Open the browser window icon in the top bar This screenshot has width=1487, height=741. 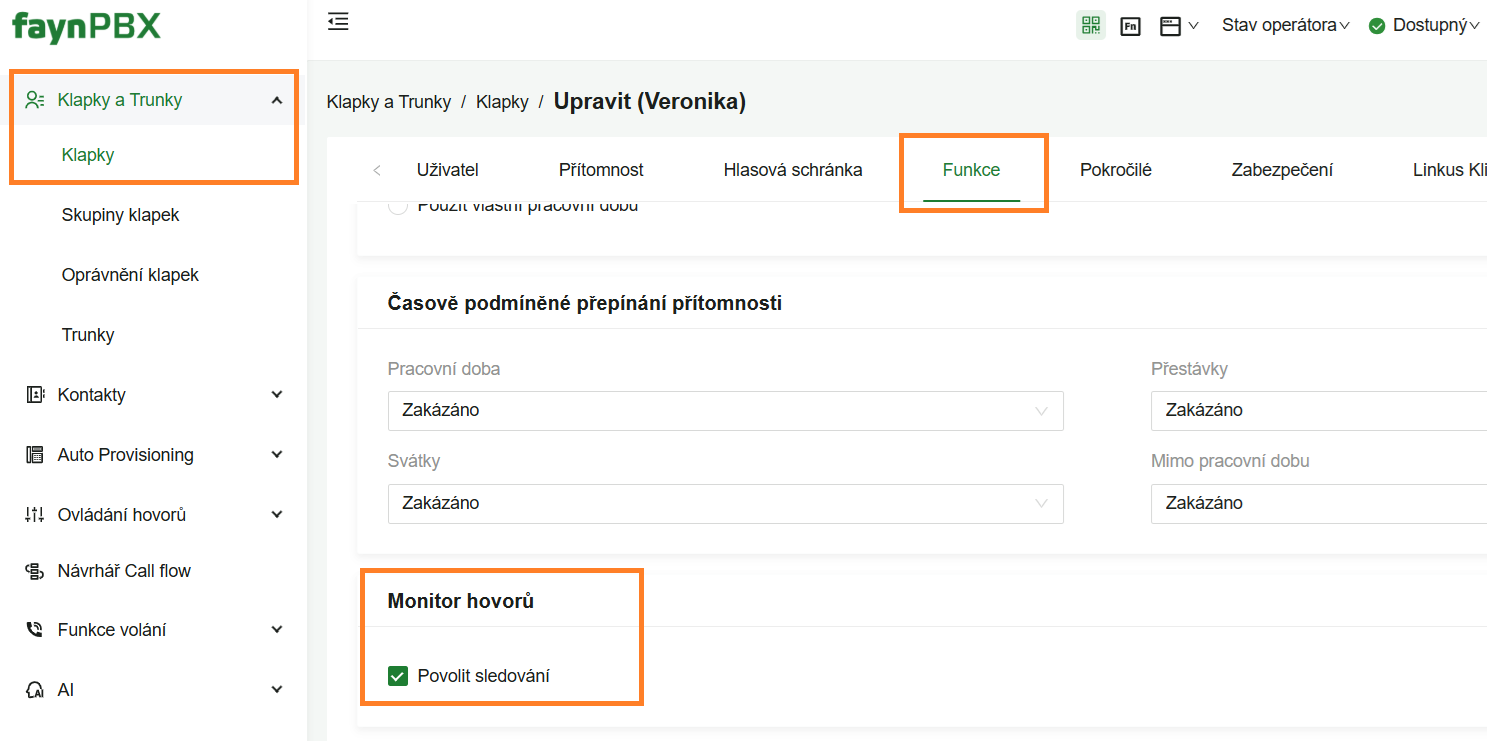(x=1171, y=27)
